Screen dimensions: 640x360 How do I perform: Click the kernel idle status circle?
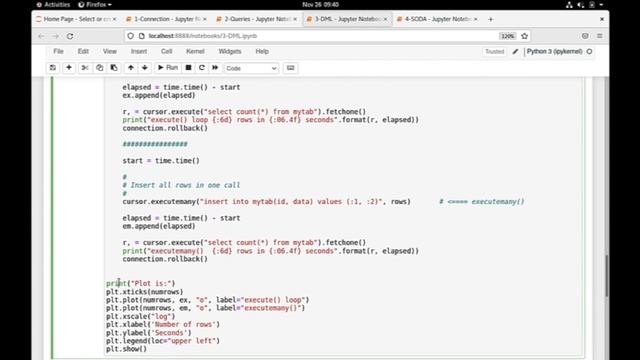click(x=589, y=51)
